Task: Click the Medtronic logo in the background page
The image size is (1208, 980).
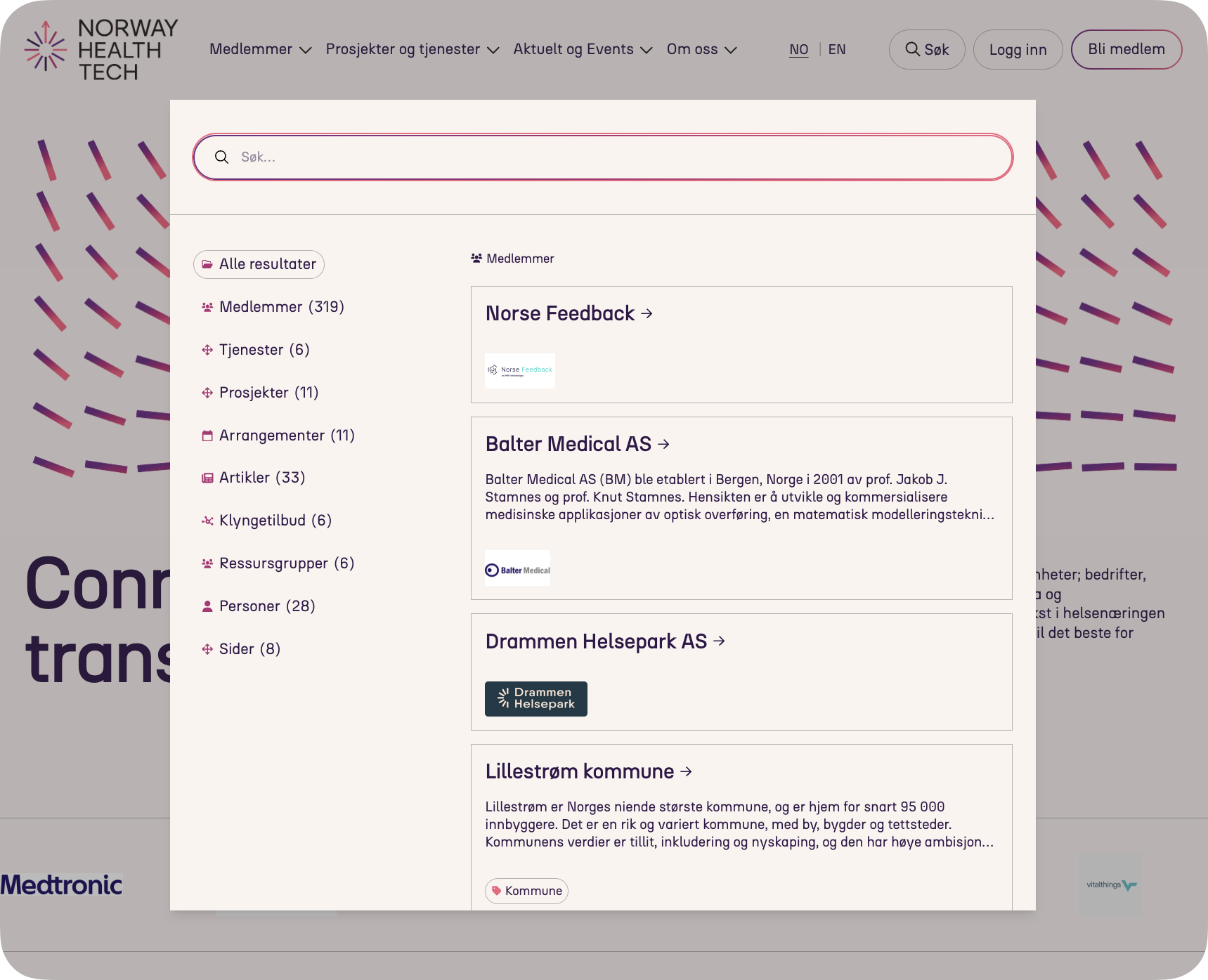Action: pos(61,884)
